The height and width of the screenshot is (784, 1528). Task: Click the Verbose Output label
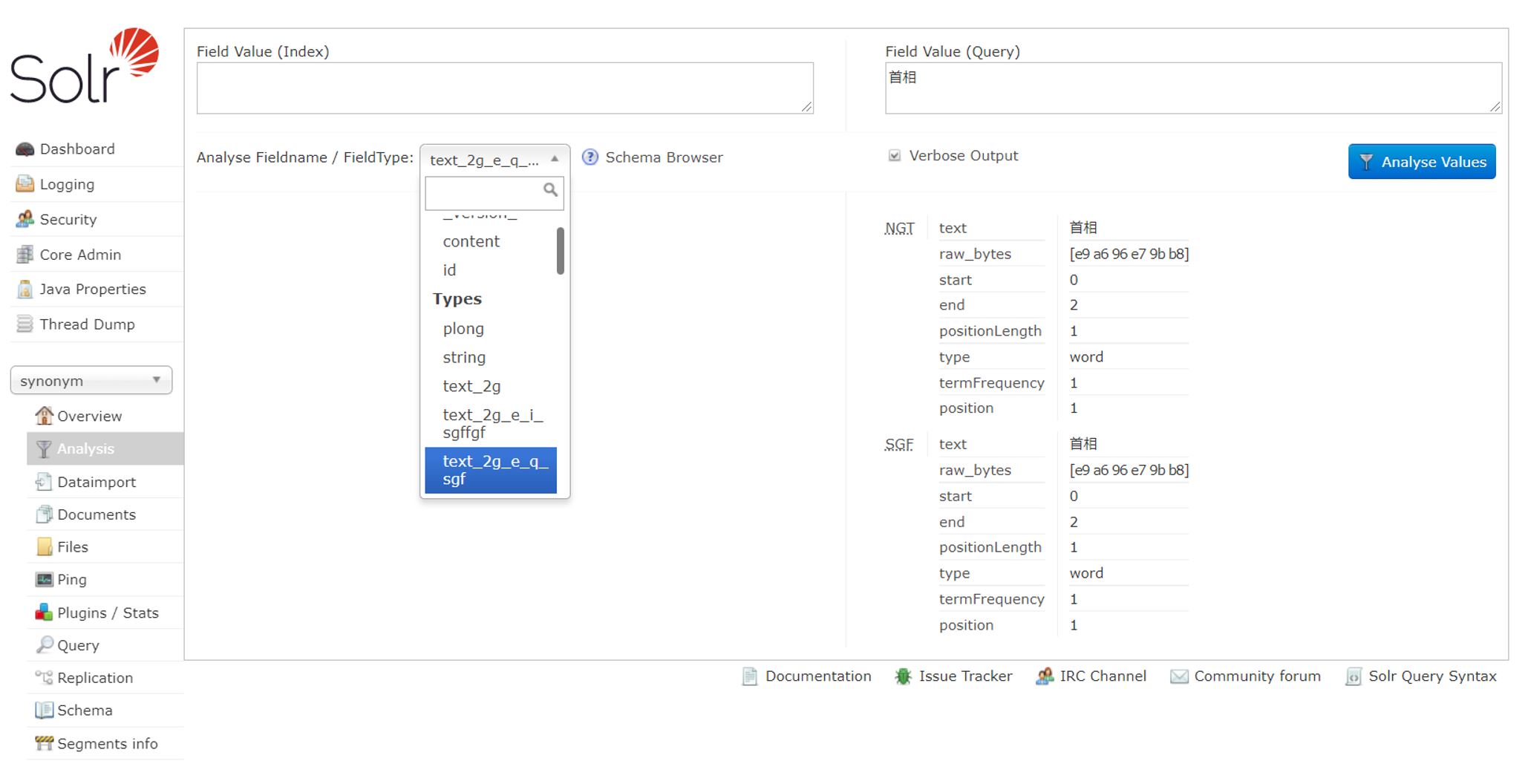click(963, 156)
